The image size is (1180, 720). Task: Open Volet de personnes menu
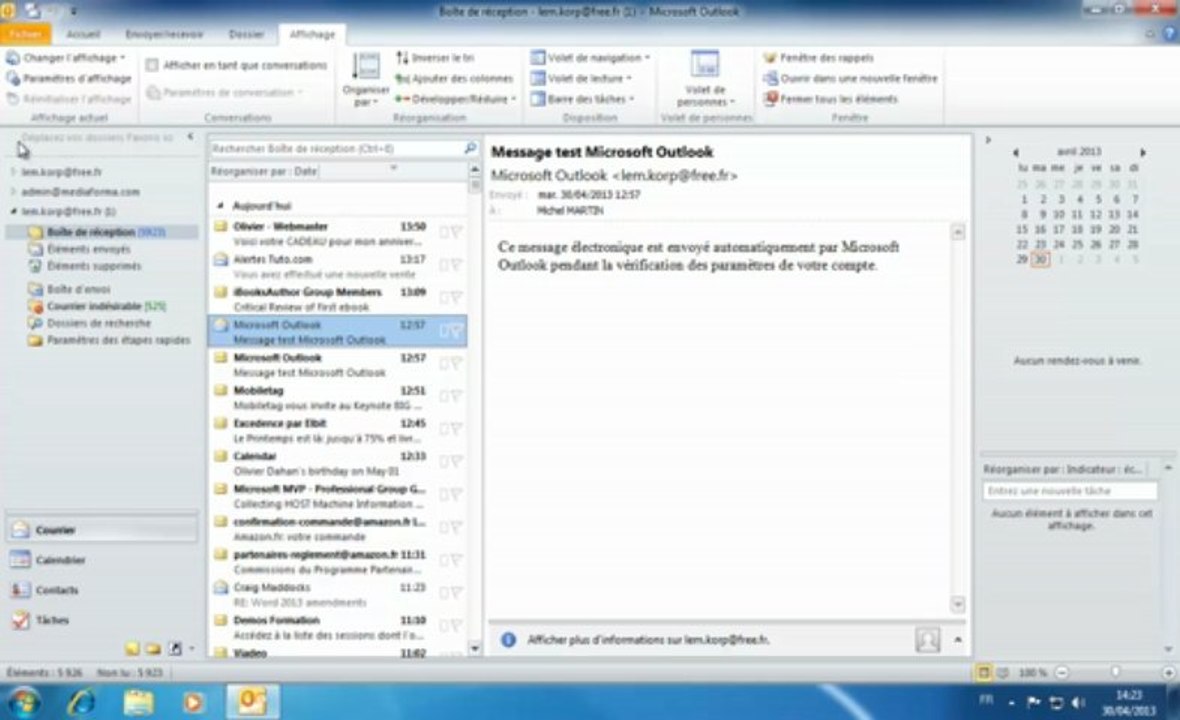[705, 79]
